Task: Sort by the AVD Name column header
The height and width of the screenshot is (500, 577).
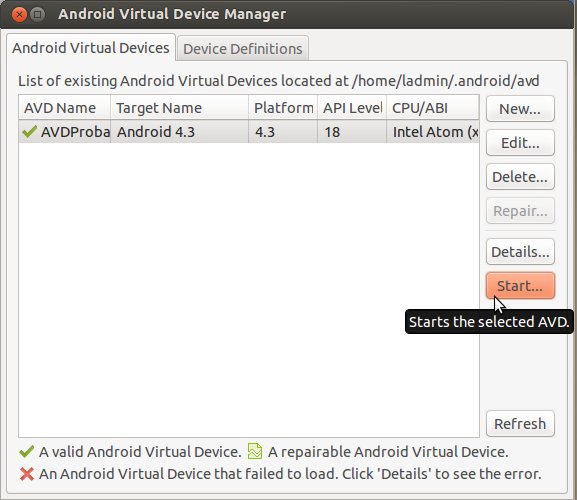Action: 64,108
